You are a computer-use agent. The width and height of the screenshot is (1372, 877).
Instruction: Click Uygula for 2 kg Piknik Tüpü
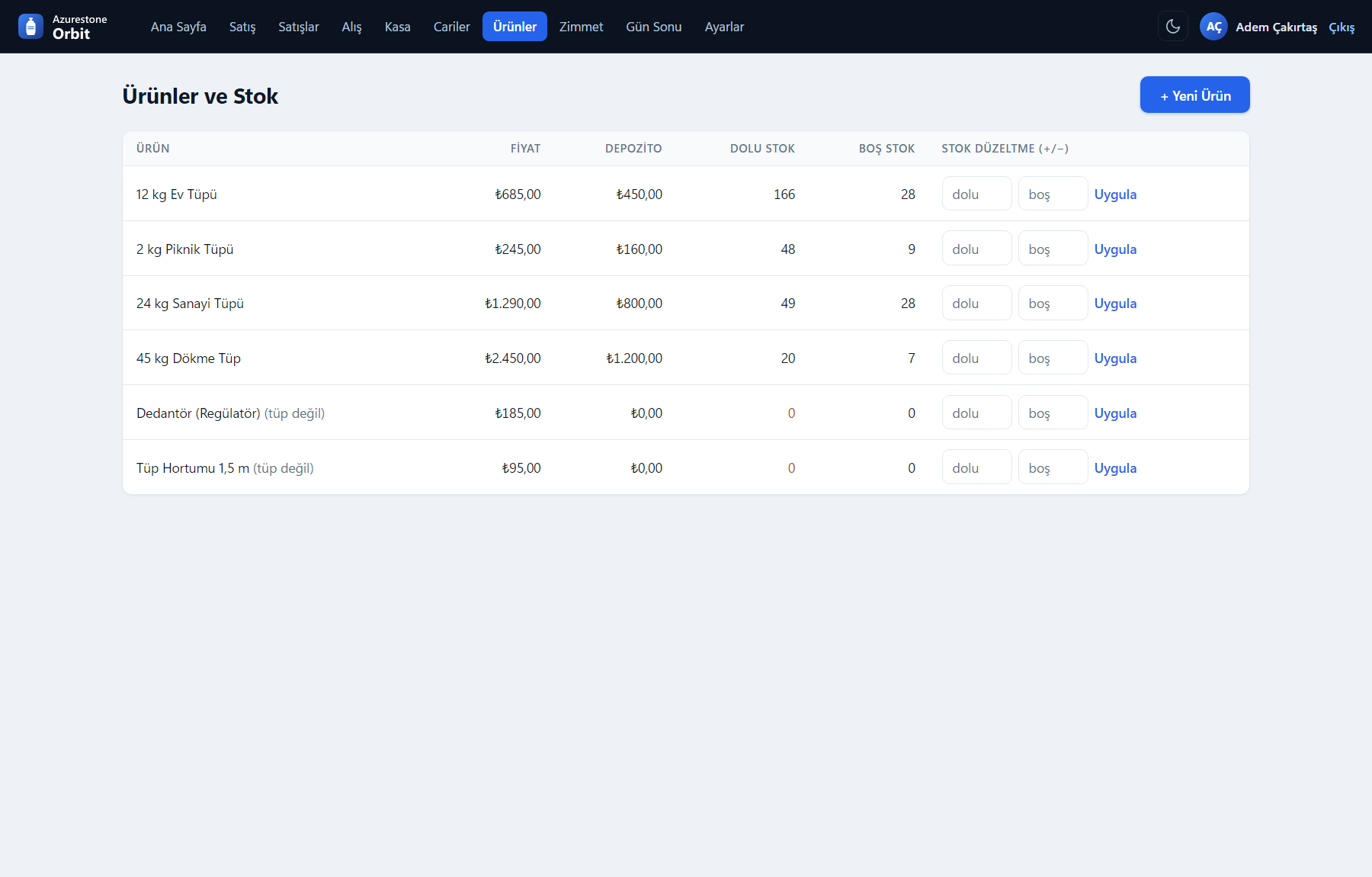(x=1115, y=249)
